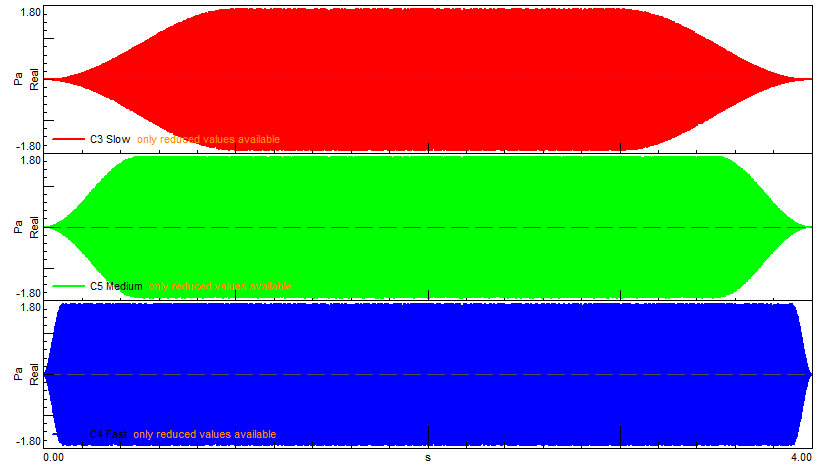Click the C4 Fast reduced values warning

pyautogui.click(x=204, y=434)
